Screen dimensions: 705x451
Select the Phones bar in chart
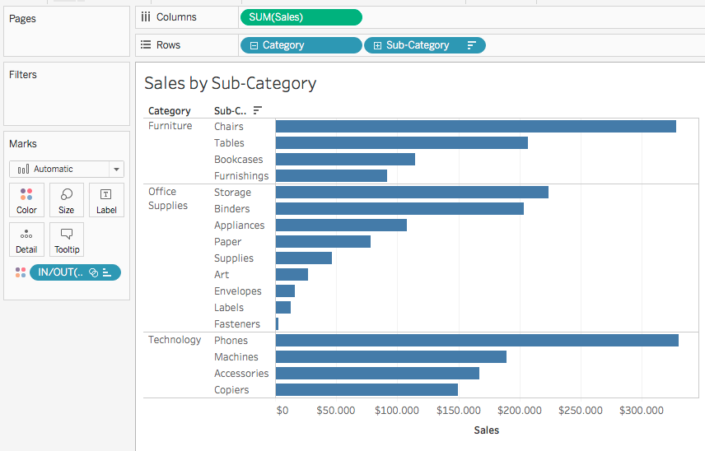pyautogui.click(x=476, y=340)
